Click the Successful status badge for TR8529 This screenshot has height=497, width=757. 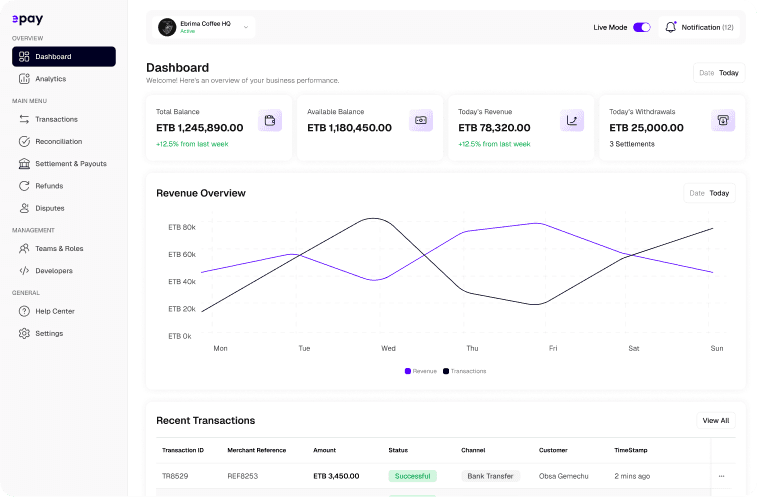(412, 476)
